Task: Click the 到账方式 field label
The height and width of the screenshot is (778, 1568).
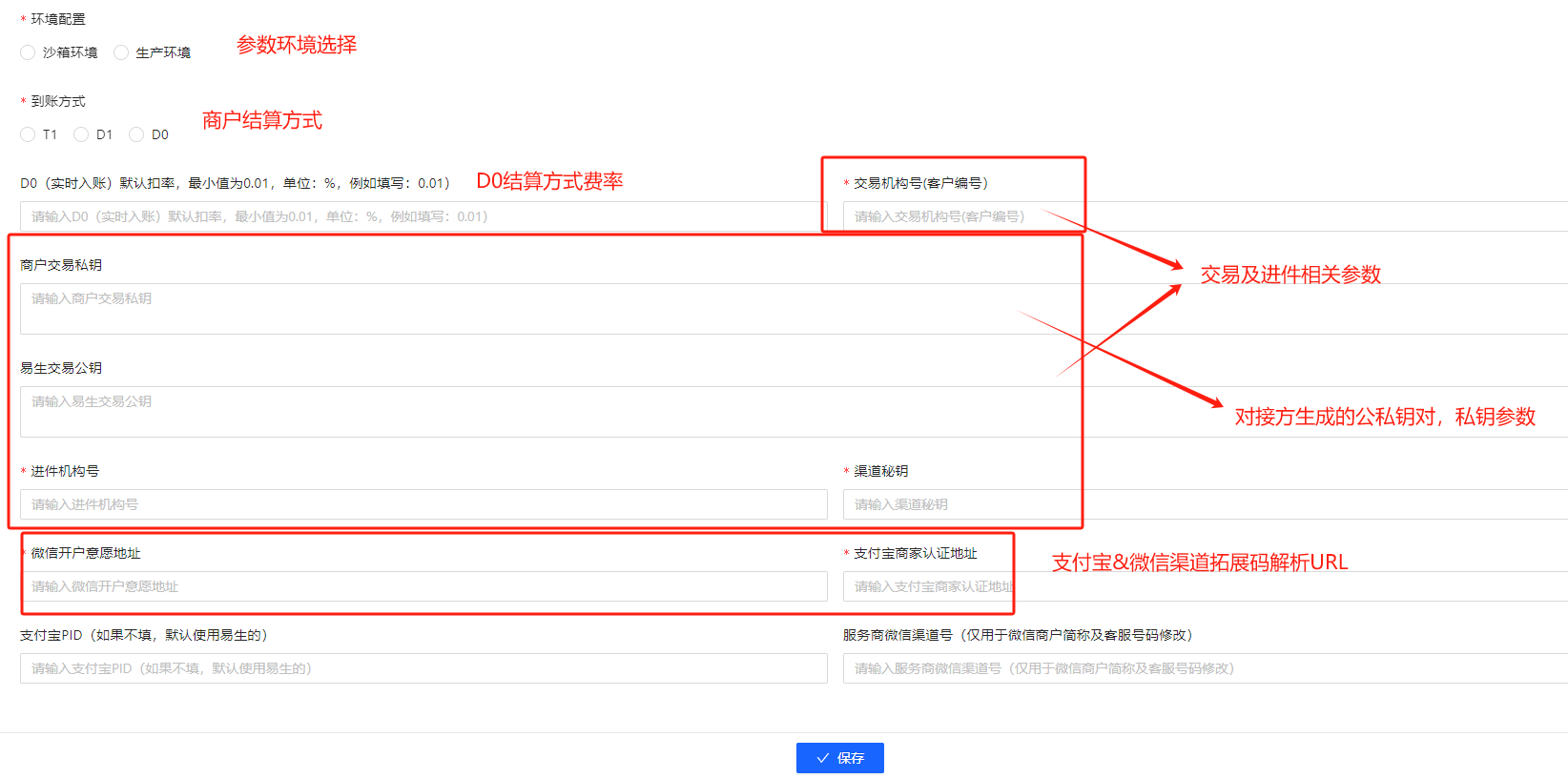Action: pyautogui.click(x=58, y=101)
